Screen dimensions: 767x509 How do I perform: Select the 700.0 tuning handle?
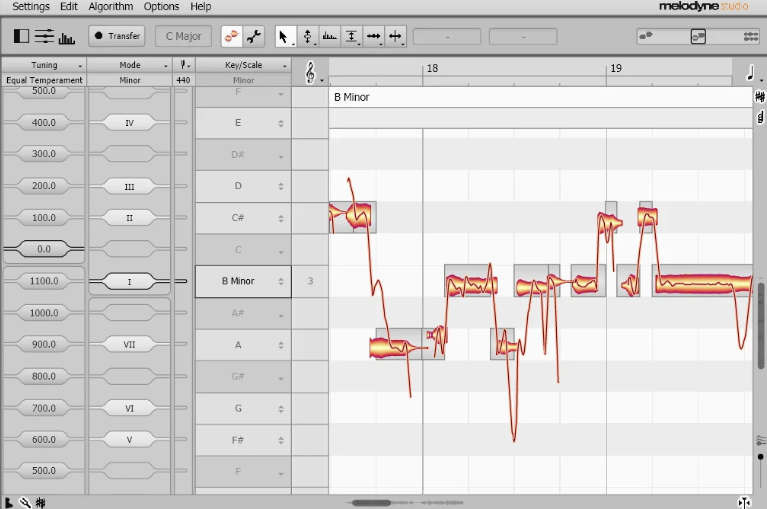(x=44, y=408)
